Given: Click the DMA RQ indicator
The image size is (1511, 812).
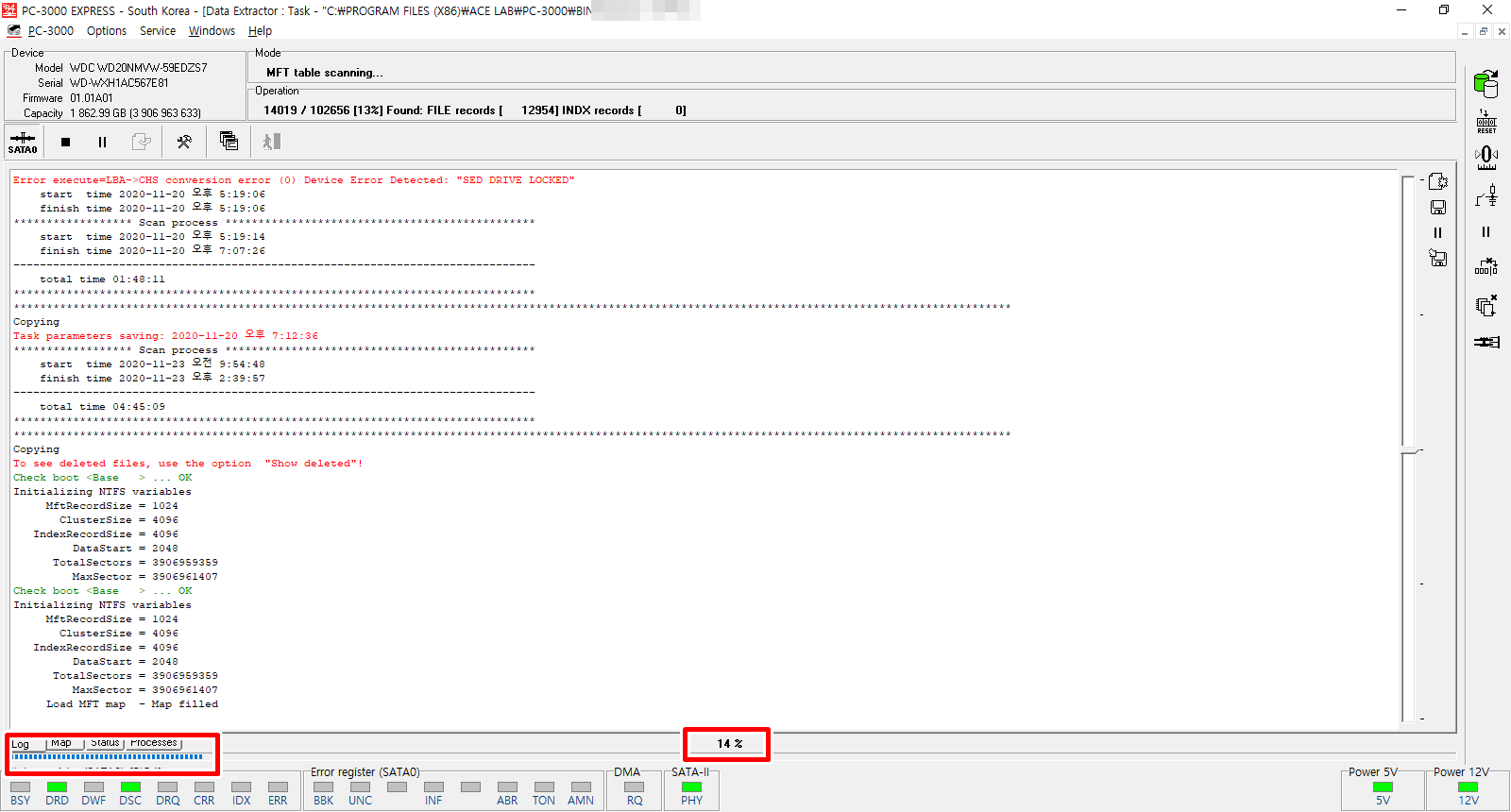Looking at the screenshot, I should (x=635, y=787).
